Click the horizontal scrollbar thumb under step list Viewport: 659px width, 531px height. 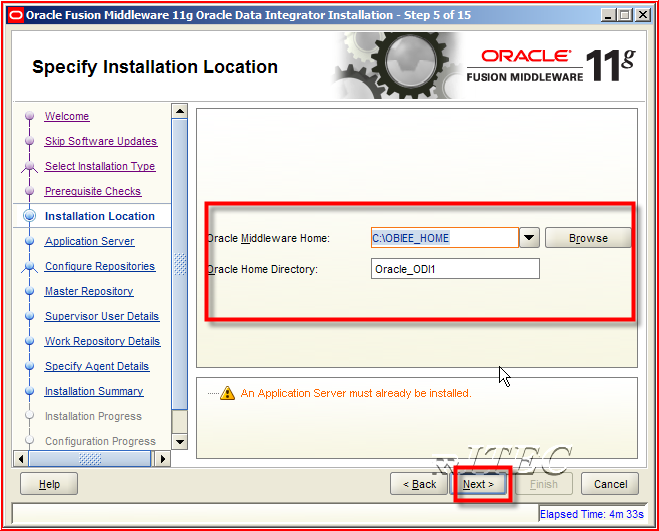[x=90, y=458]
